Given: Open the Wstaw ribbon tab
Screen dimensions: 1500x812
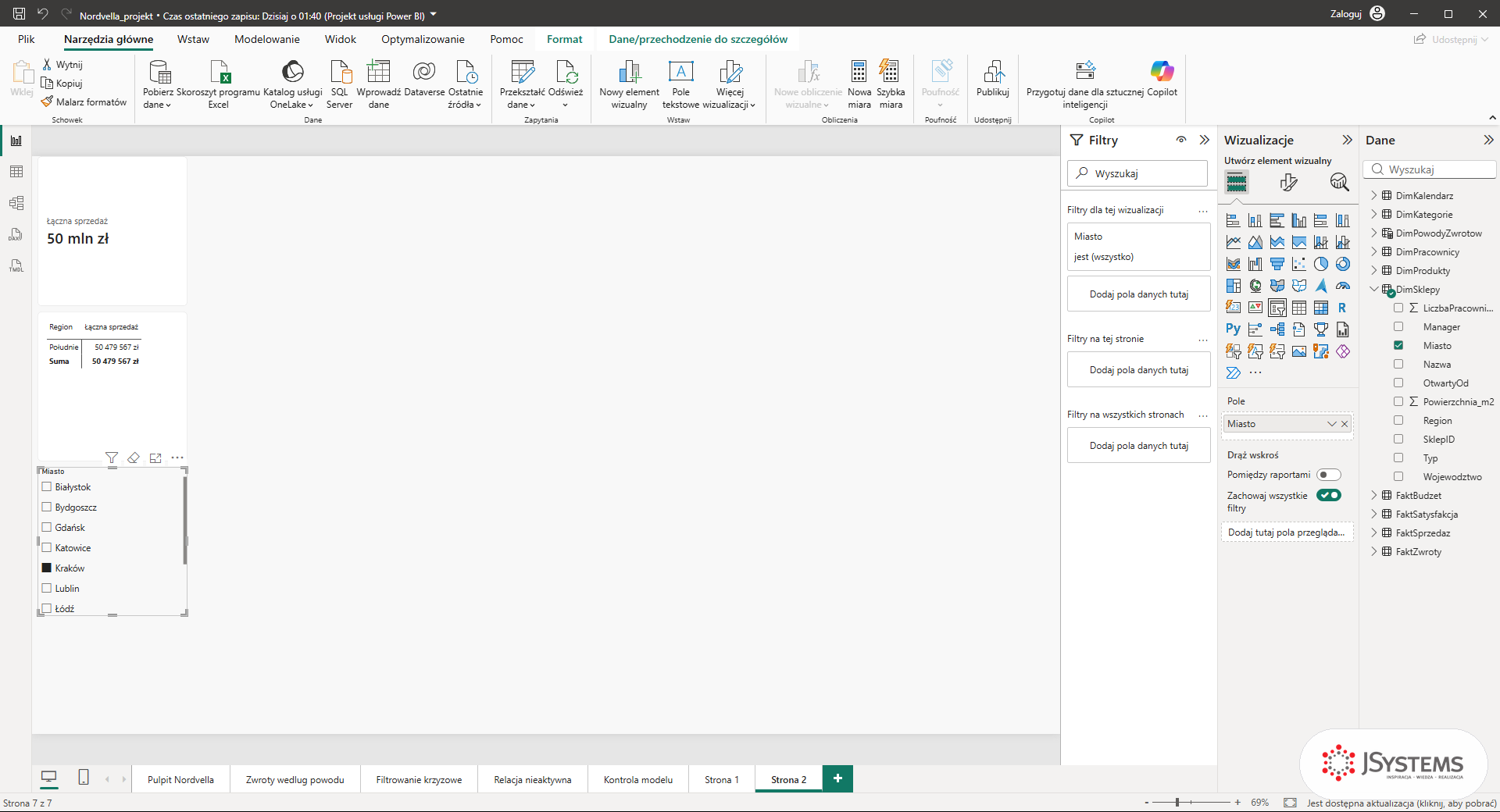Looking at the screenshot, I should 193,39.
